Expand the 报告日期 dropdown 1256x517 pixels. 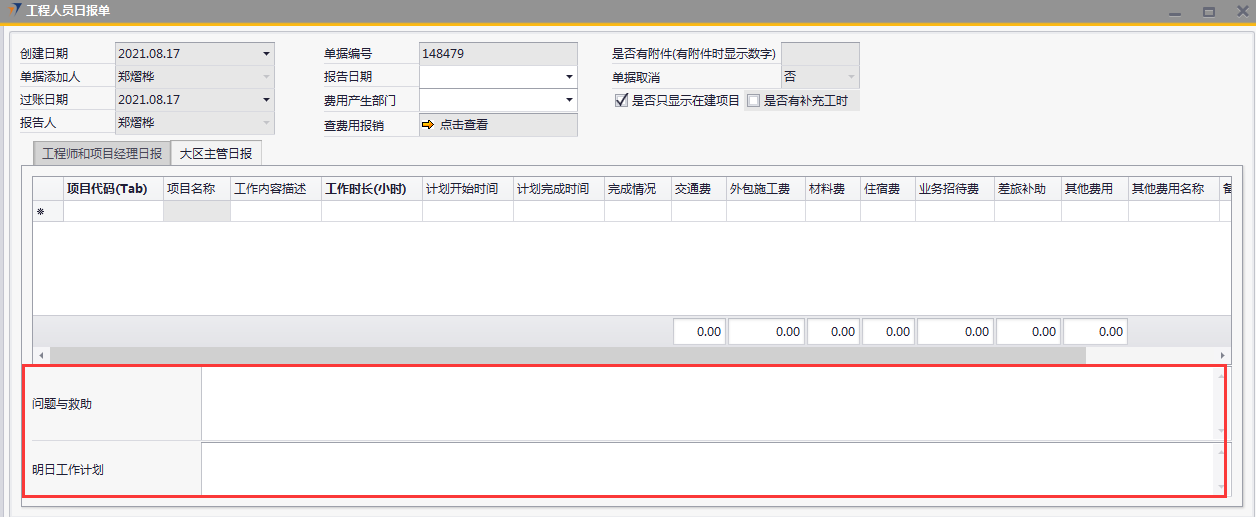point(569,77)
